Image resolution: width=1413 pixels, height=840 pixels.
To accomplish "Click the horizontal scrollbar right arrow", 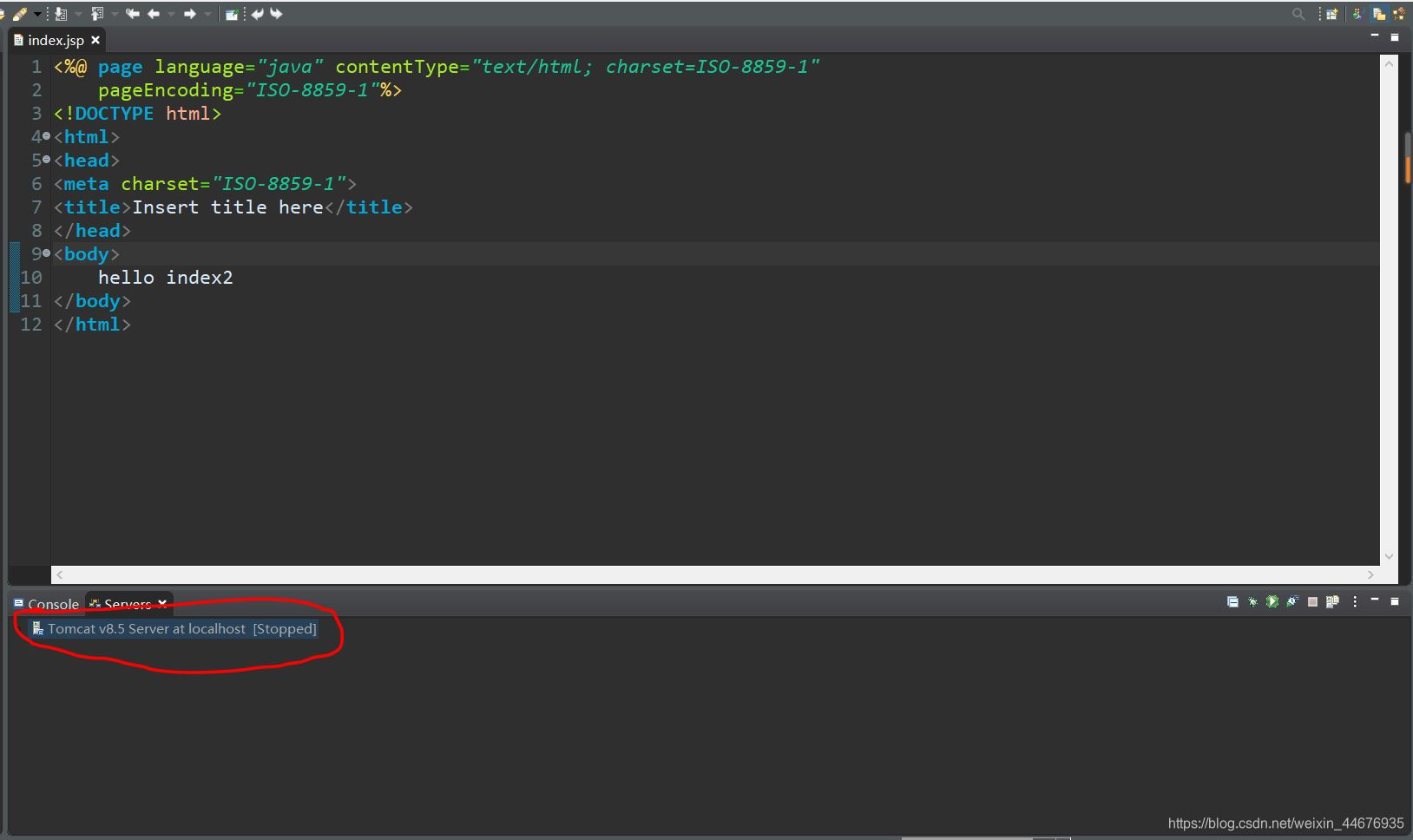I will (1370, 574).
